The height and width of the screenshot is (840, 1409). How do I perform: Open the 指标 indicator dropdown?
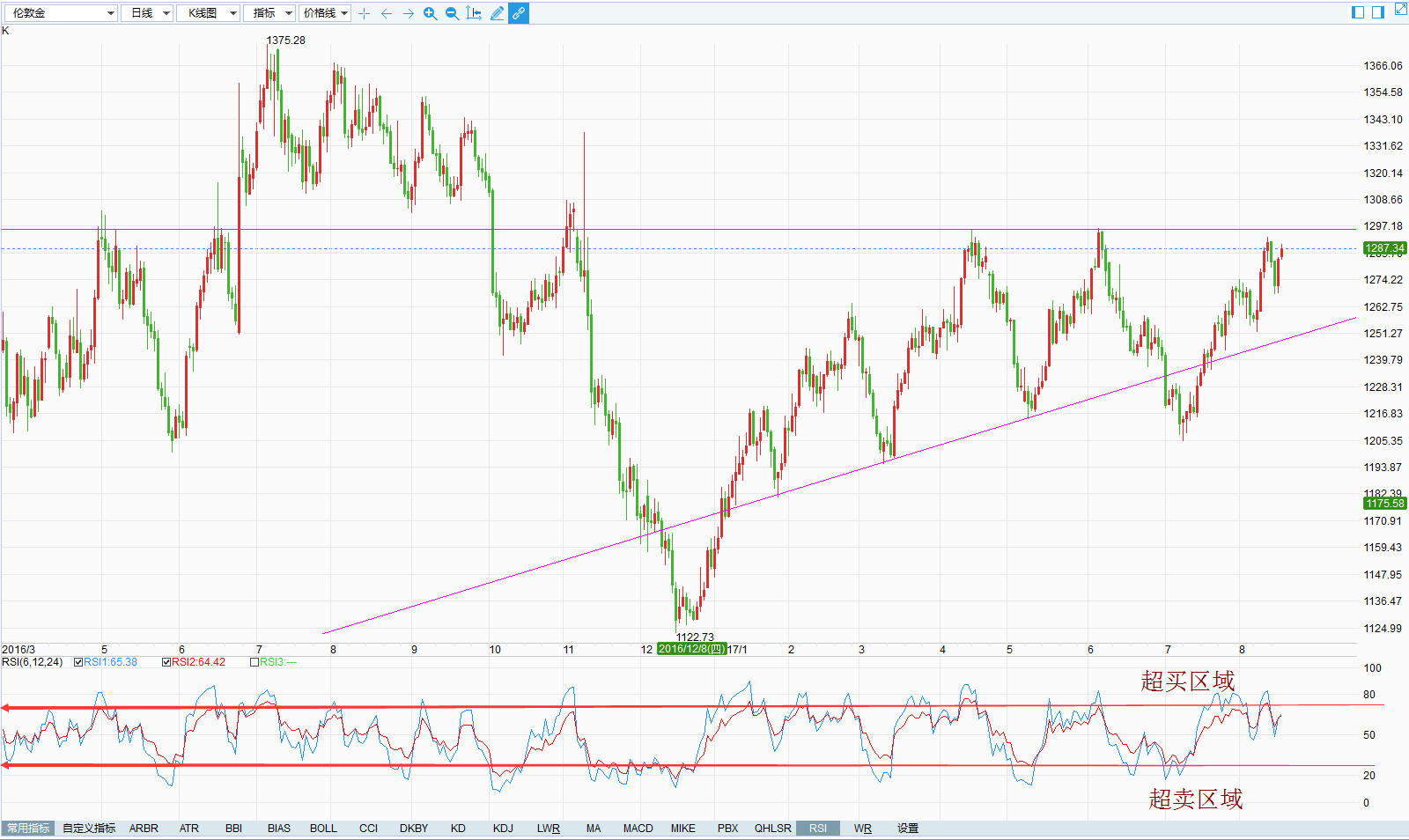coord(269,13)
